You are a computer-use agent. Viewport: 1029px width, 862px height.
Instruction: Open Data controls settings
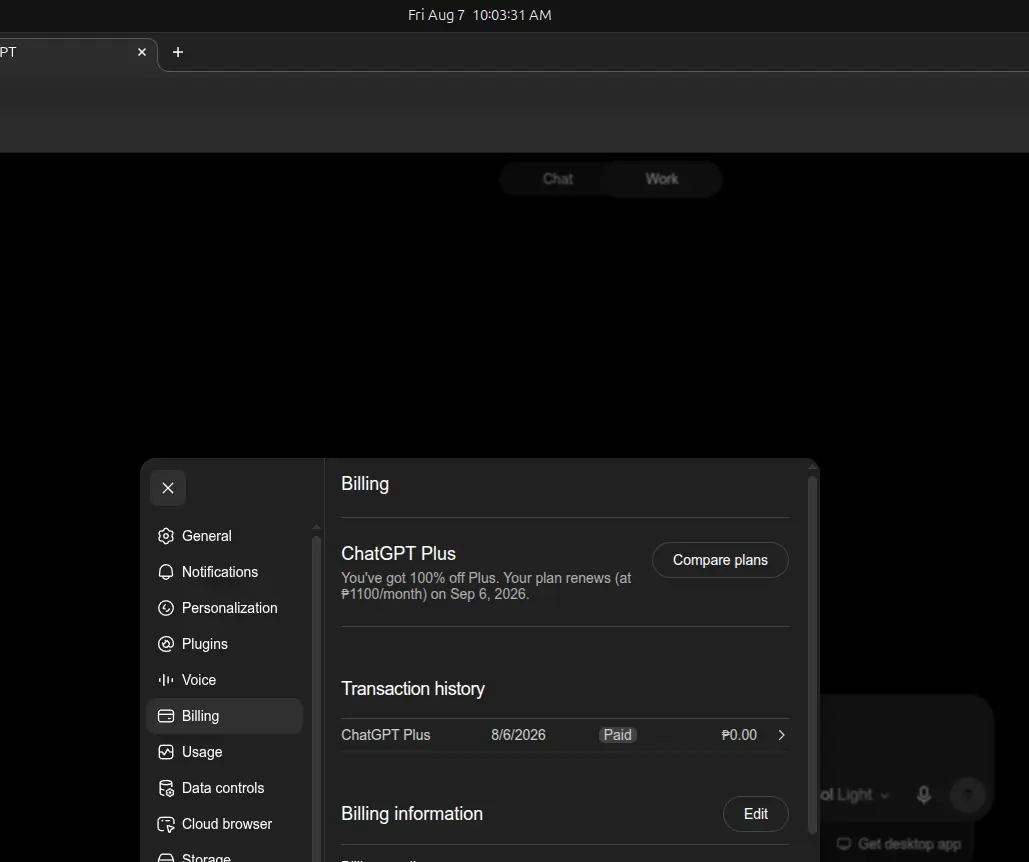pyautogui.click(x=224, y=789)
